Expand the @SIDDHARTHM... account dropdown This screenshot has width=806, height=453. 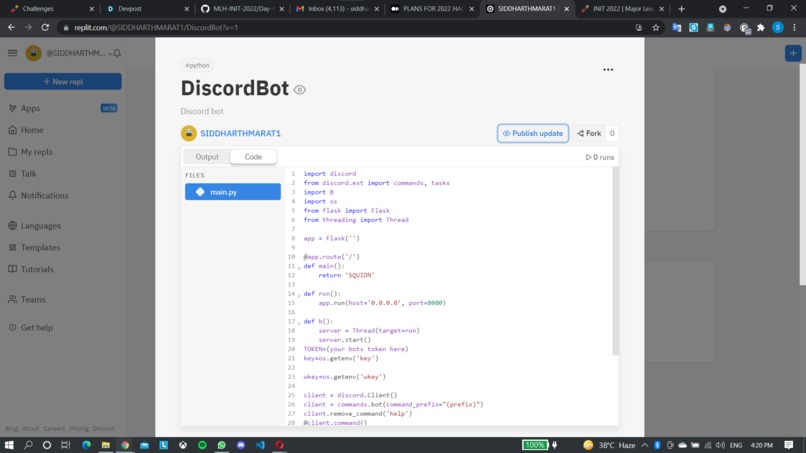(110, 53)
